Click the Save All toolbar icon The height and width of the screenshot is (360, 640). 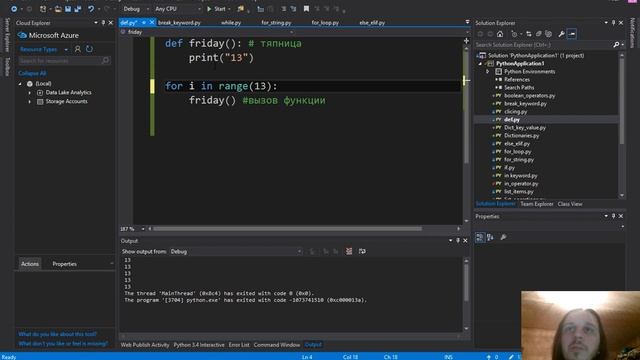[x=78, y=9]
